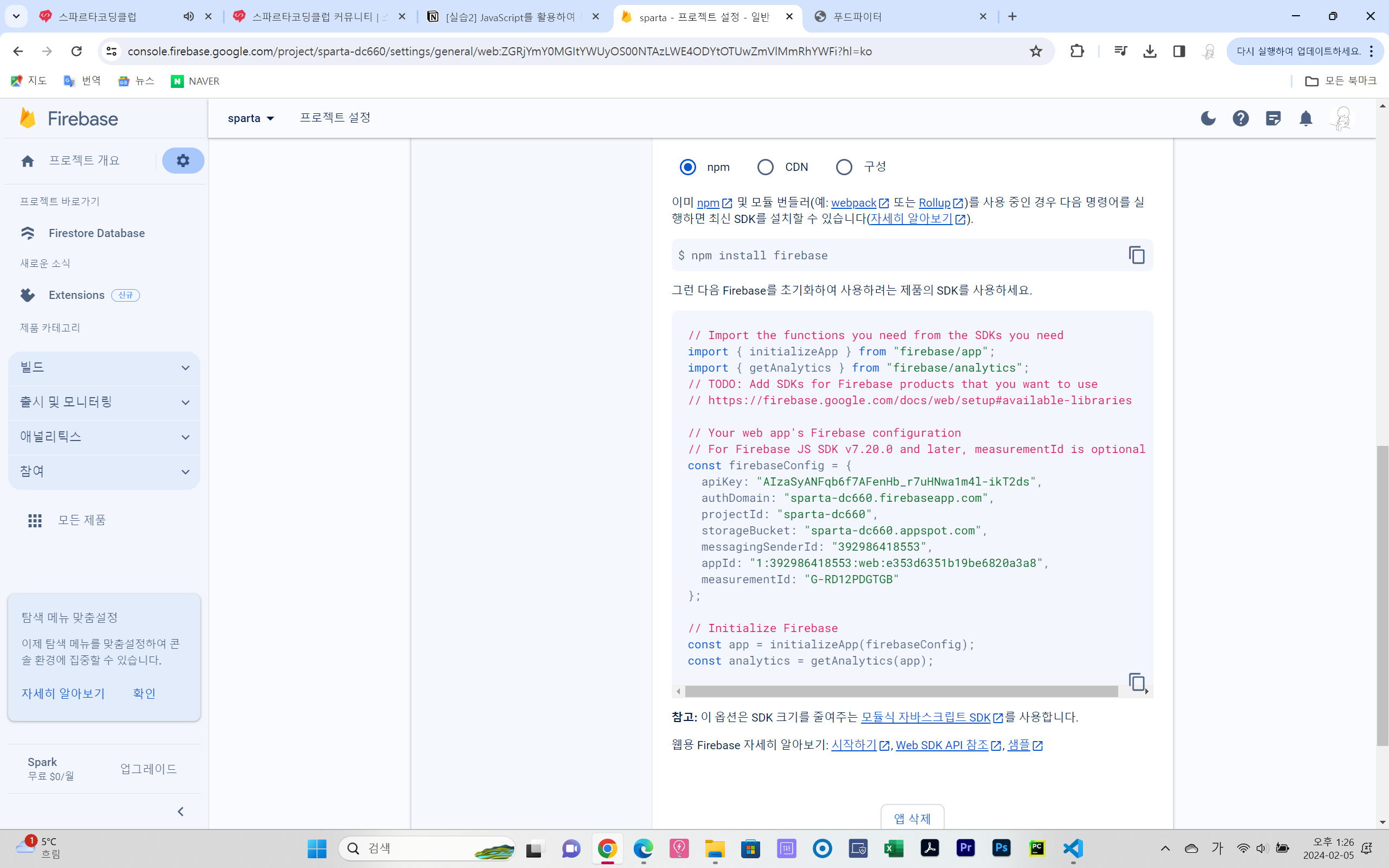This screenshot has width=1389, height=868.
Task: Open Photoshop from taskbar
Action: 1002,848
